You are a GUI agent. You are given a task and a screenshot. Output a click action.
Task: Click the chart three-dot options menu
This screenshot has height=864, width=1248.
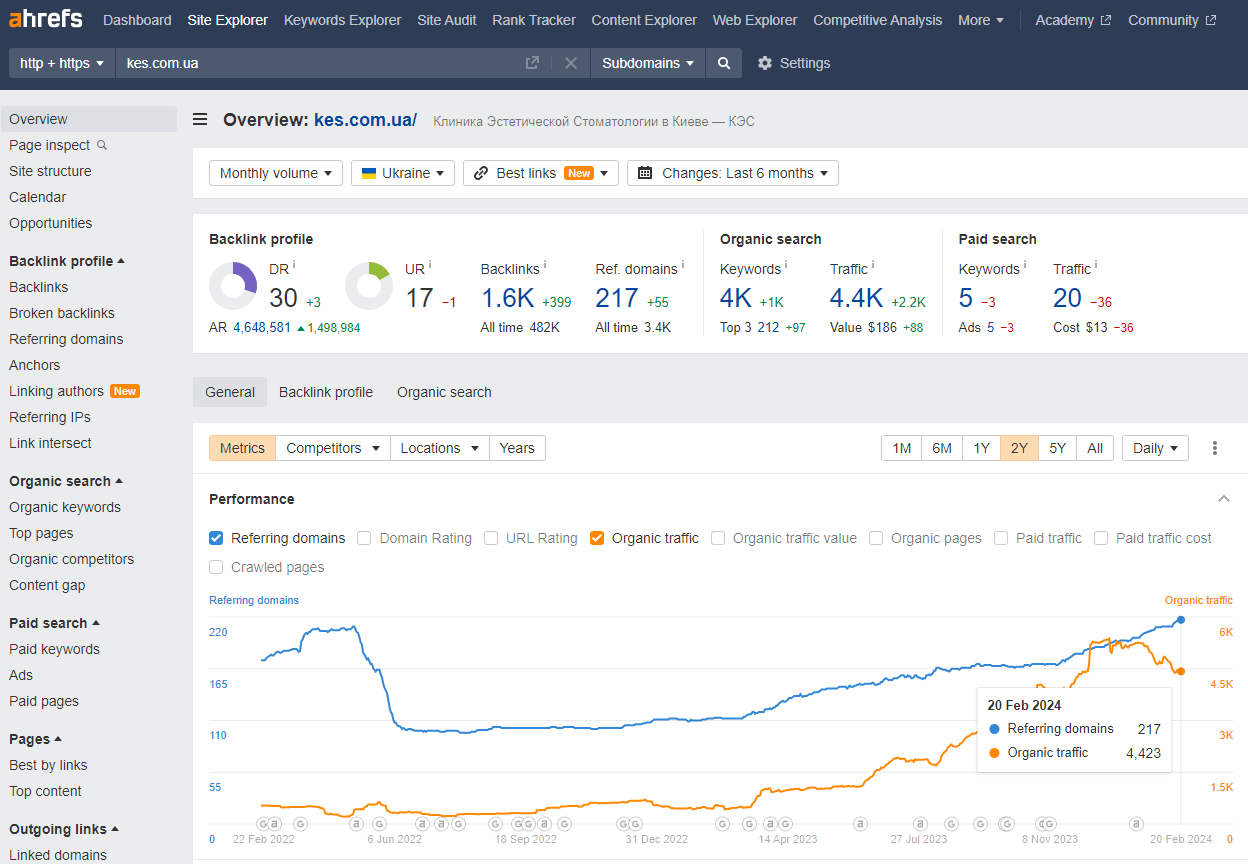tap(1215, 448)
